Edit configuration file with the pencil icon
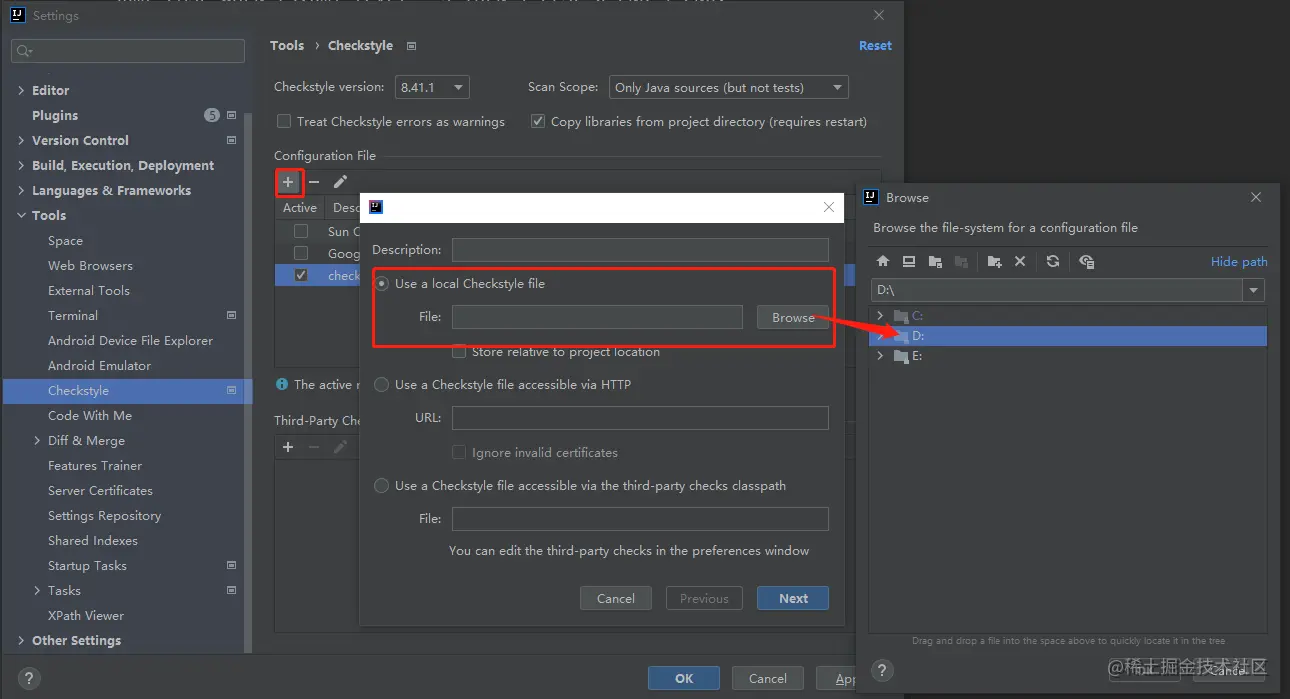1290x699 pixels. 340,182
